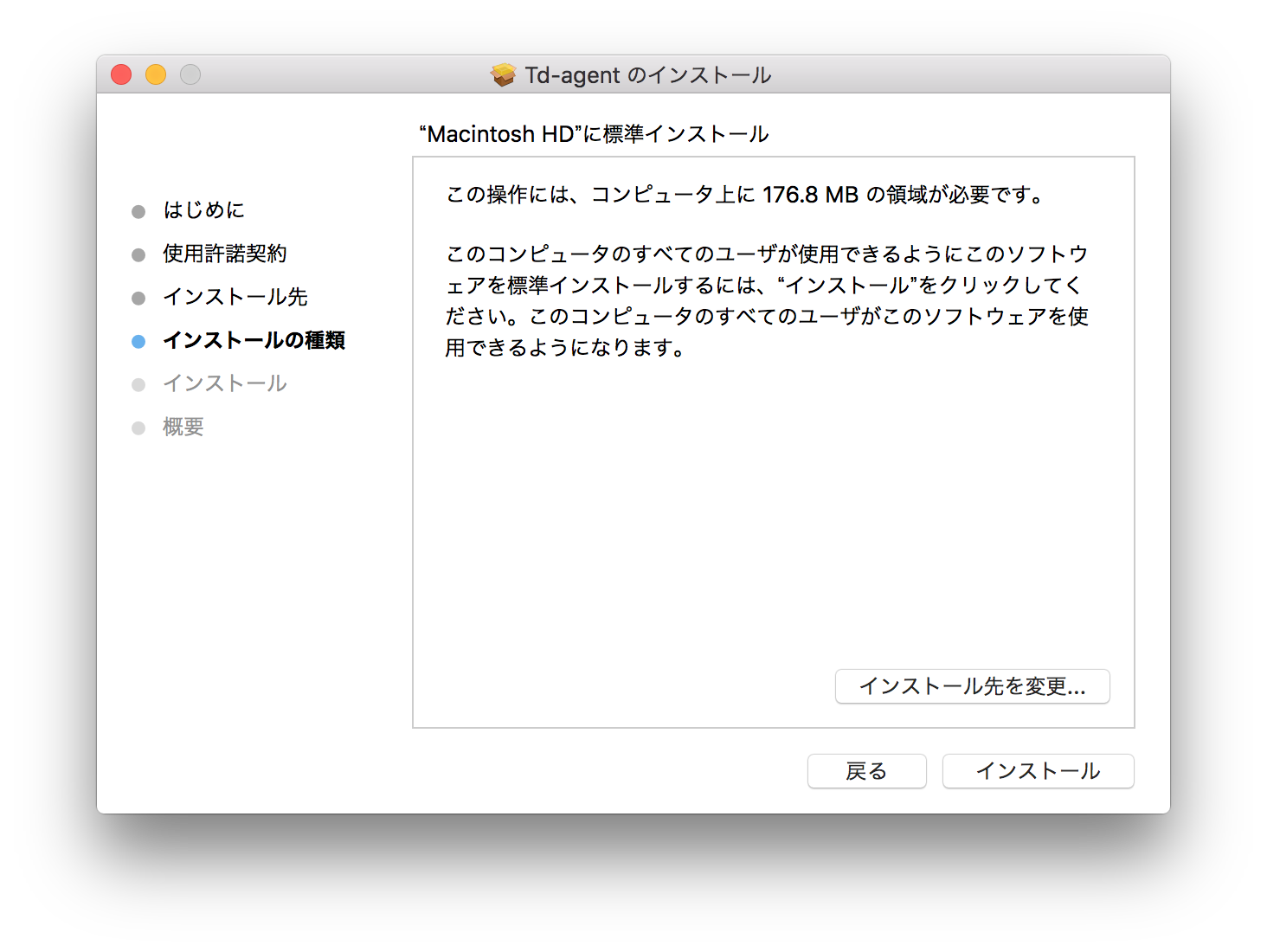Minimize the installer with the yellow button
Screen dimensions: 1267x952
point(156,75)
